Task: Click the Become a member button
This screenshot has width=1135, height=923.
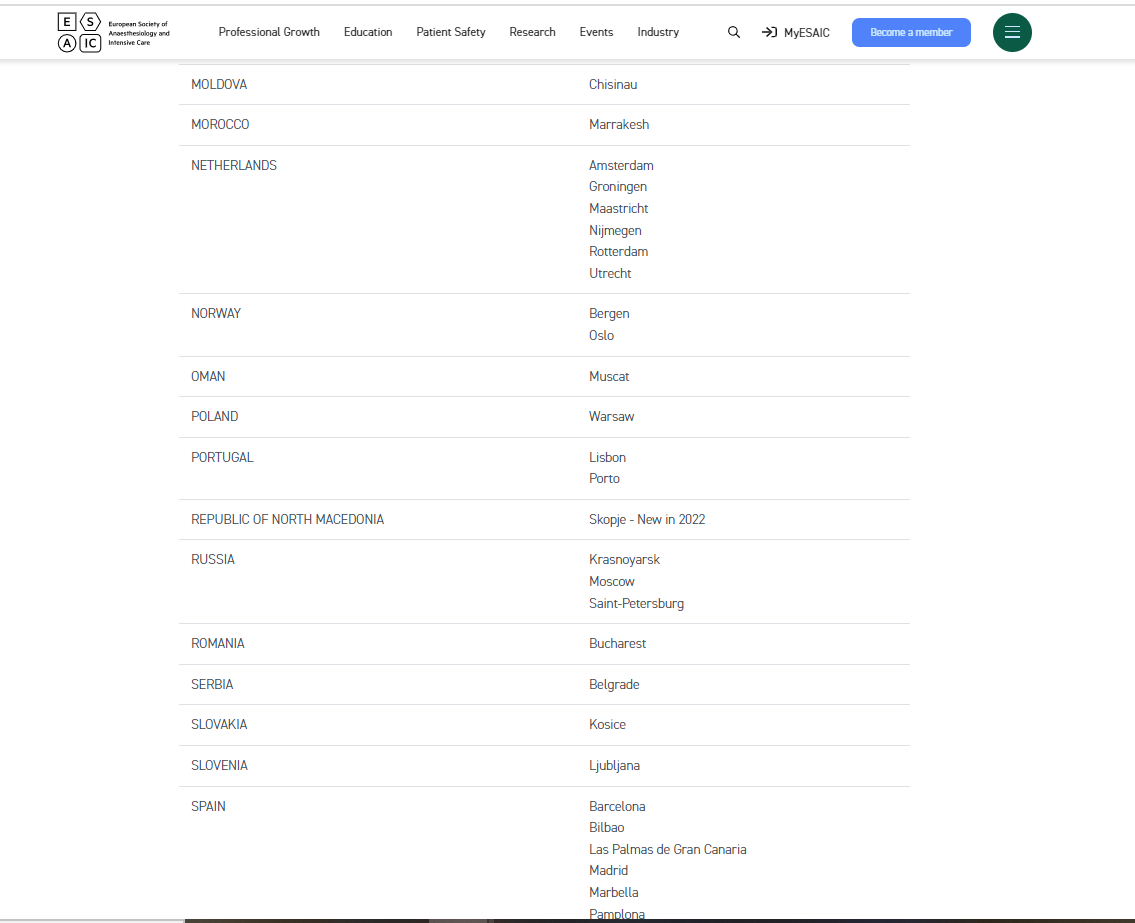Action: [911, 33]
